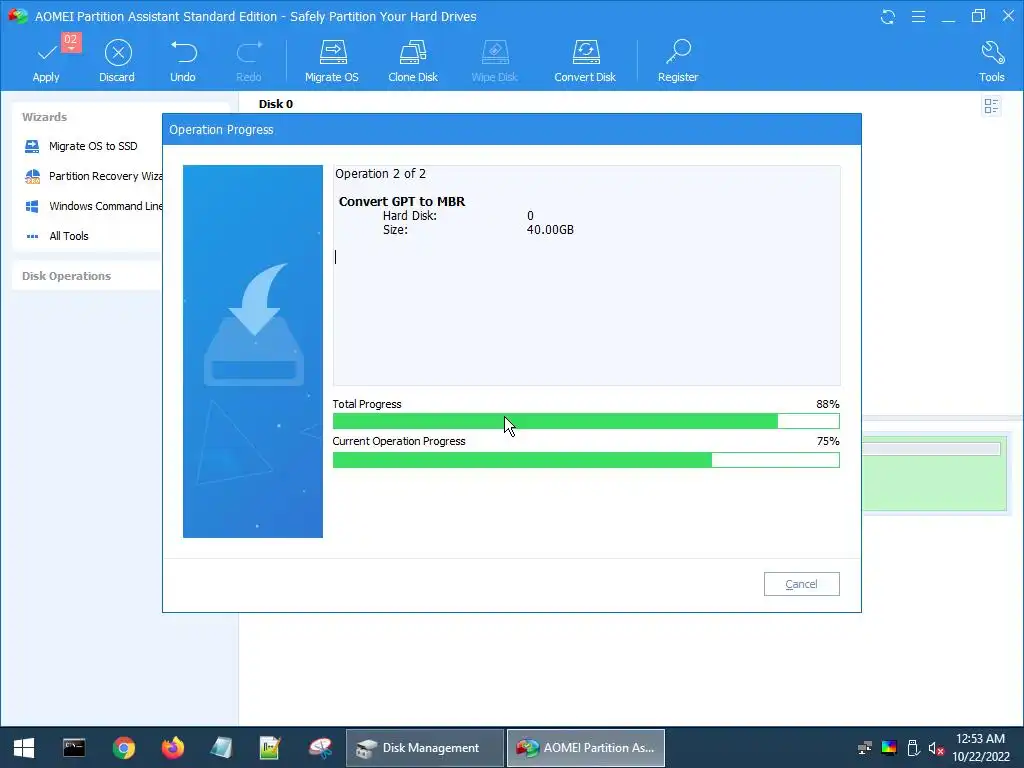The image size is (1024, 768).
Task: Open the hamburger menu in title bar
Action: [x=918, y=17]
